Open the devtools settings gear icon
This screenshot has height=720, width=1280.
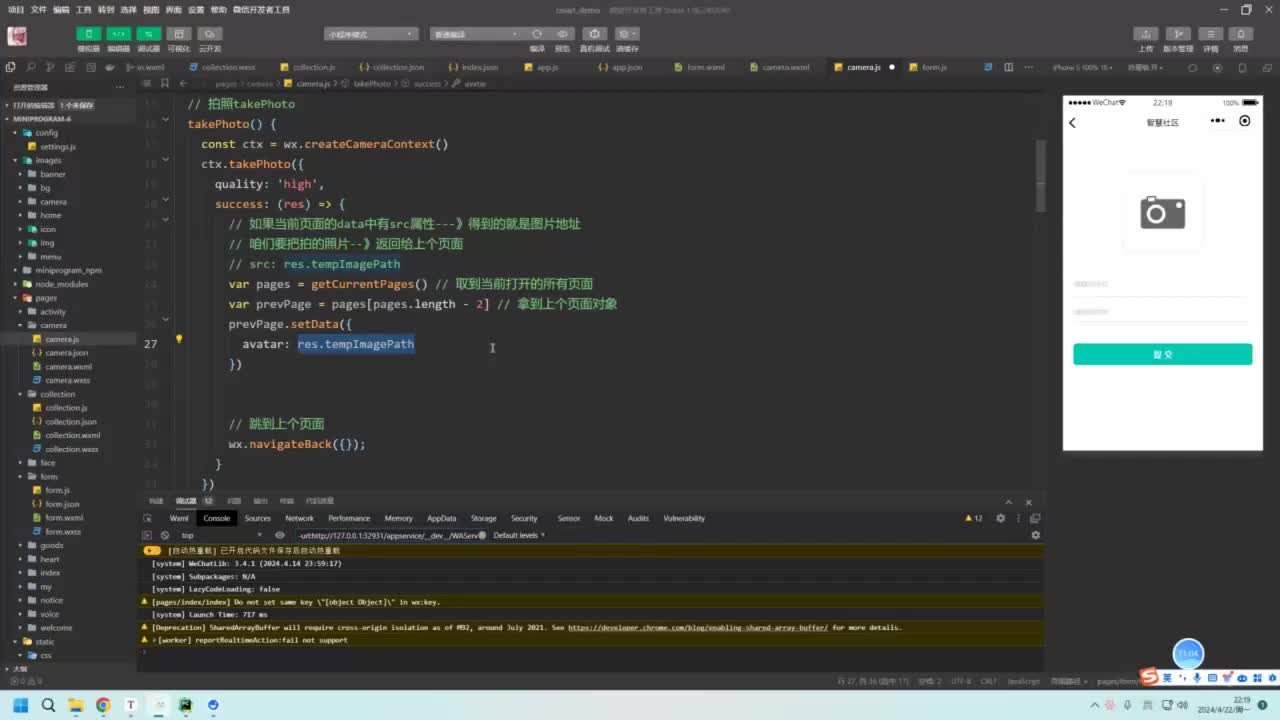click(x=1001, y=518)
